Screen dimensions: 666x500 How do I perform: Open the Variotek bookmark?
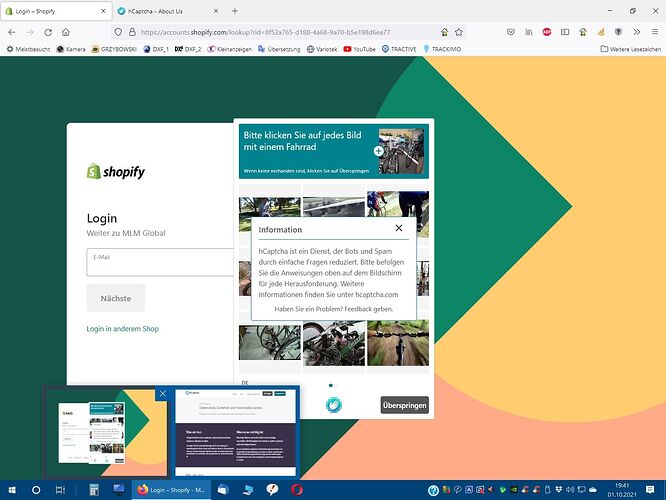point(322,49)
